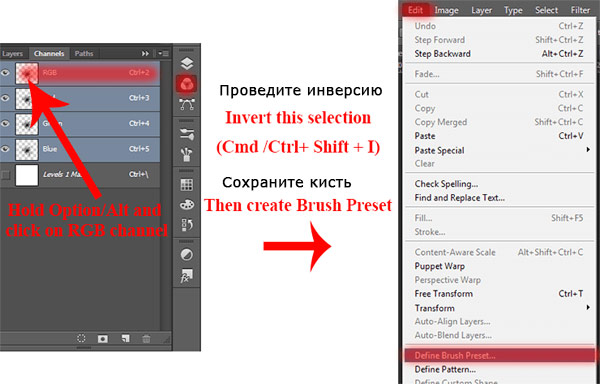Open the Filter menu
This screenshot has height=384, width=600.
pos(580,10)
